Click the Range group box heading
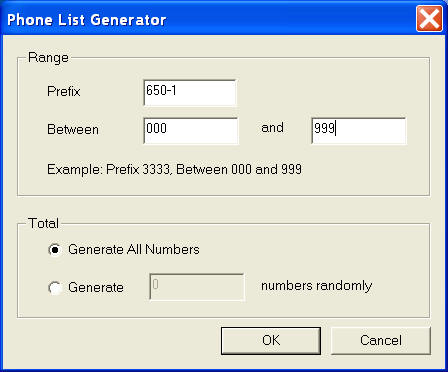 pyautogui.click(x=48, y=58)
